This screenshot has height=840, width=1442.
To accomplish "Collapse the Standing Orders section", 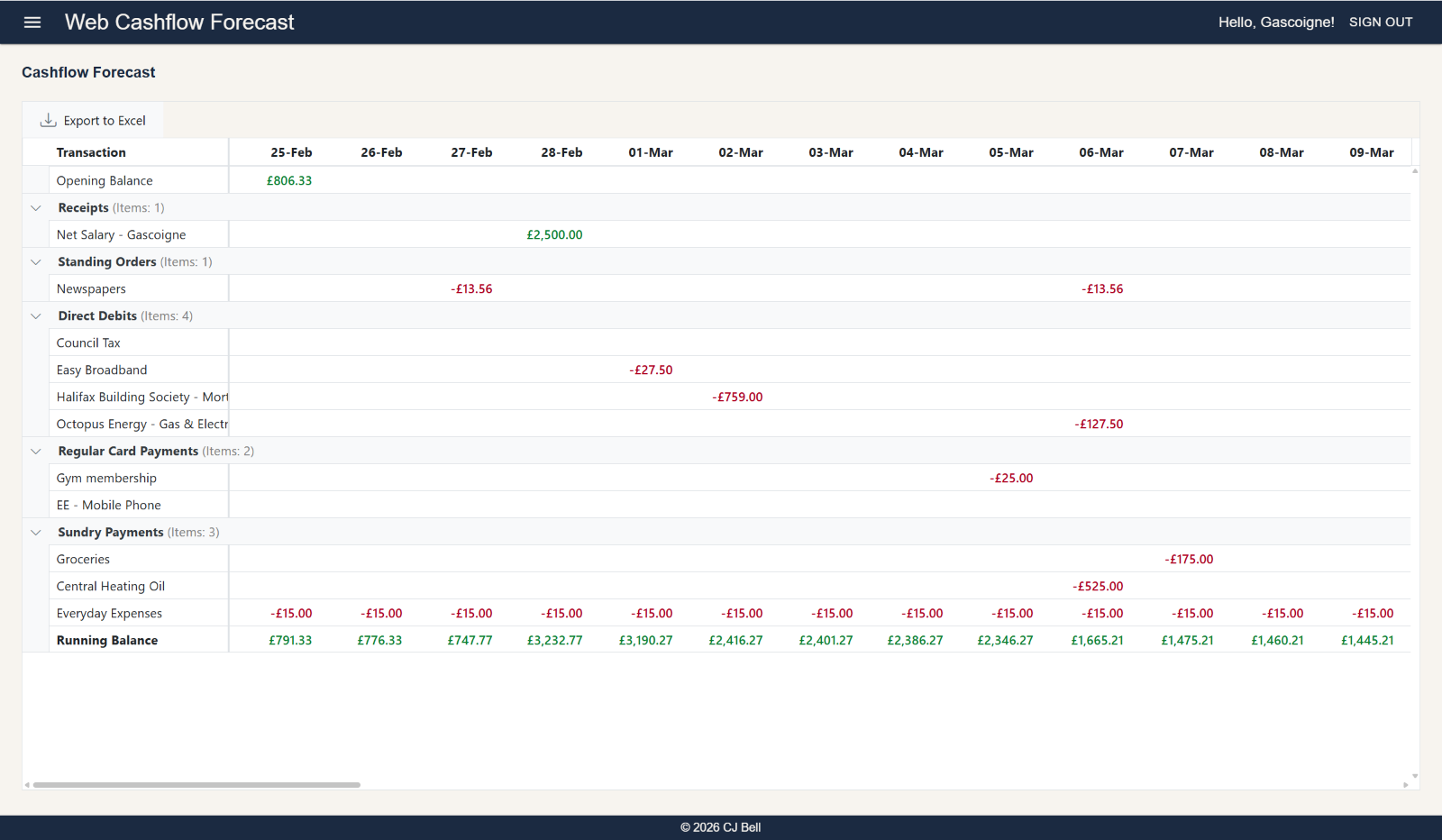I will 35,261.
